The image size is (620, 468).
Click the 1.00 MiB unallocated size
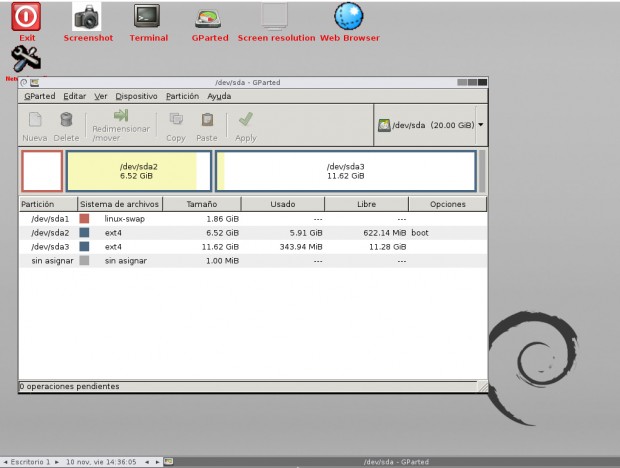coord(222,261)
